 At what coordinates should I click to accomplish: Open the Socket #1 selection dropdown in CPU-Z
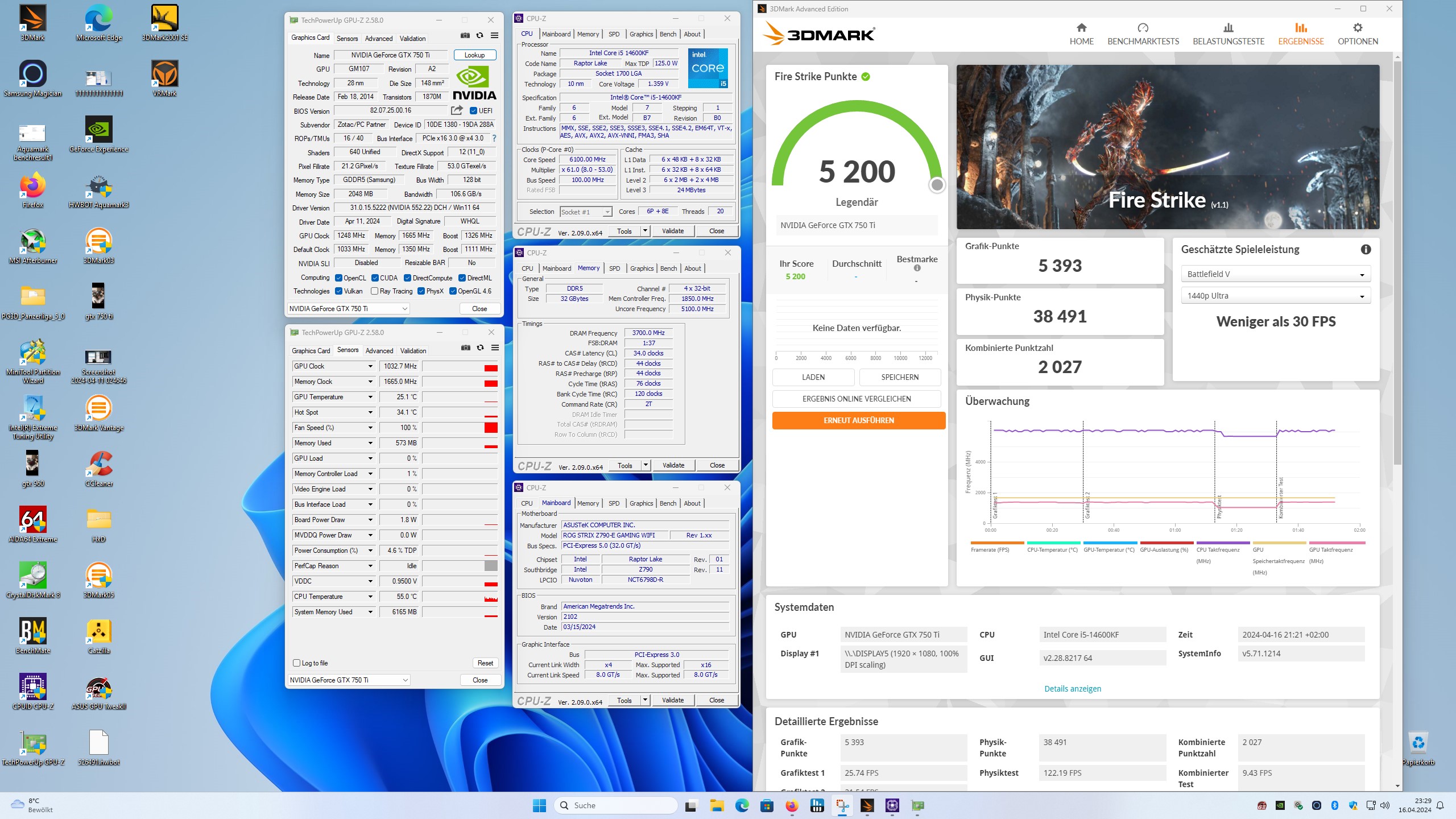coord(586,212)
